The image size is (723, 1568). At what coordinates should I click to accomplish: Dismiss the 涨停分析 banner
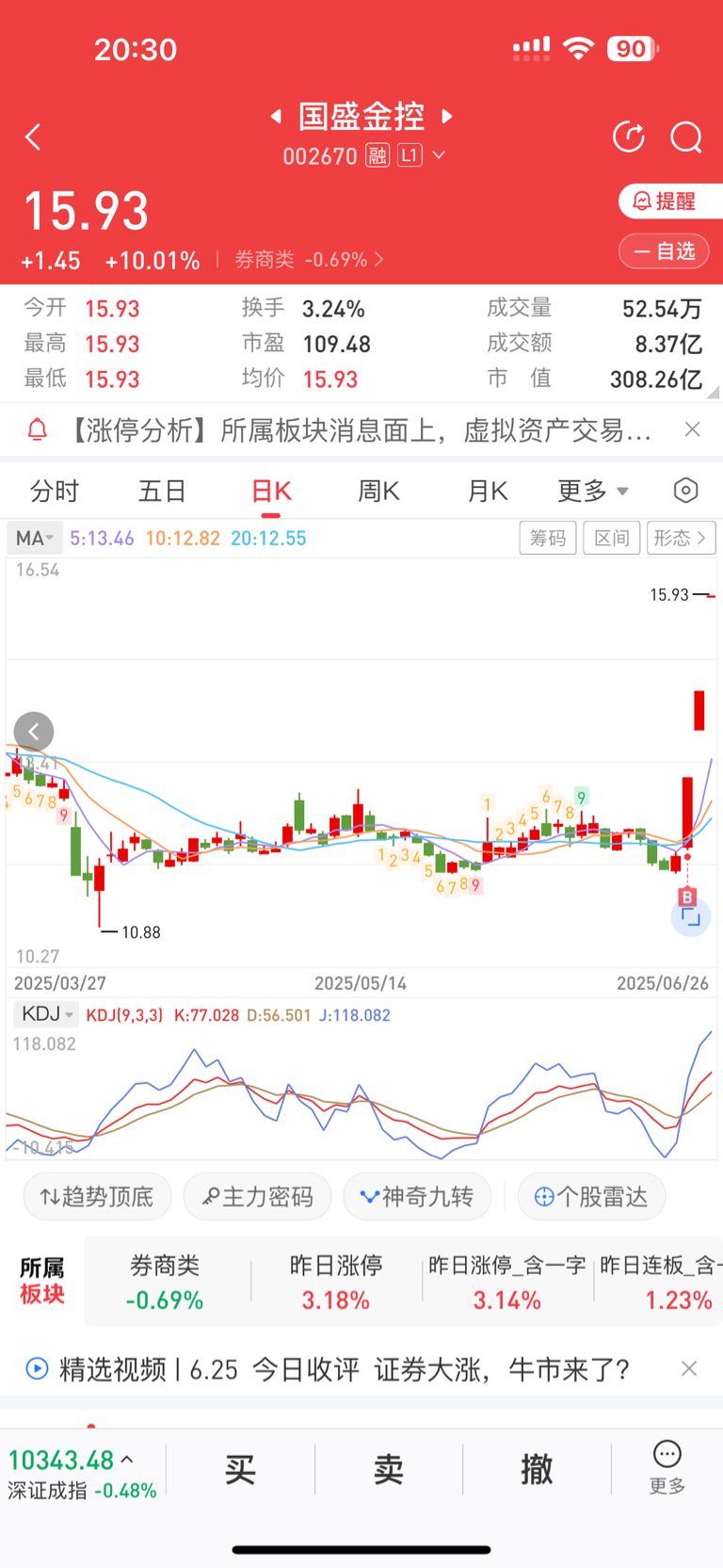[x=692, y=429]
